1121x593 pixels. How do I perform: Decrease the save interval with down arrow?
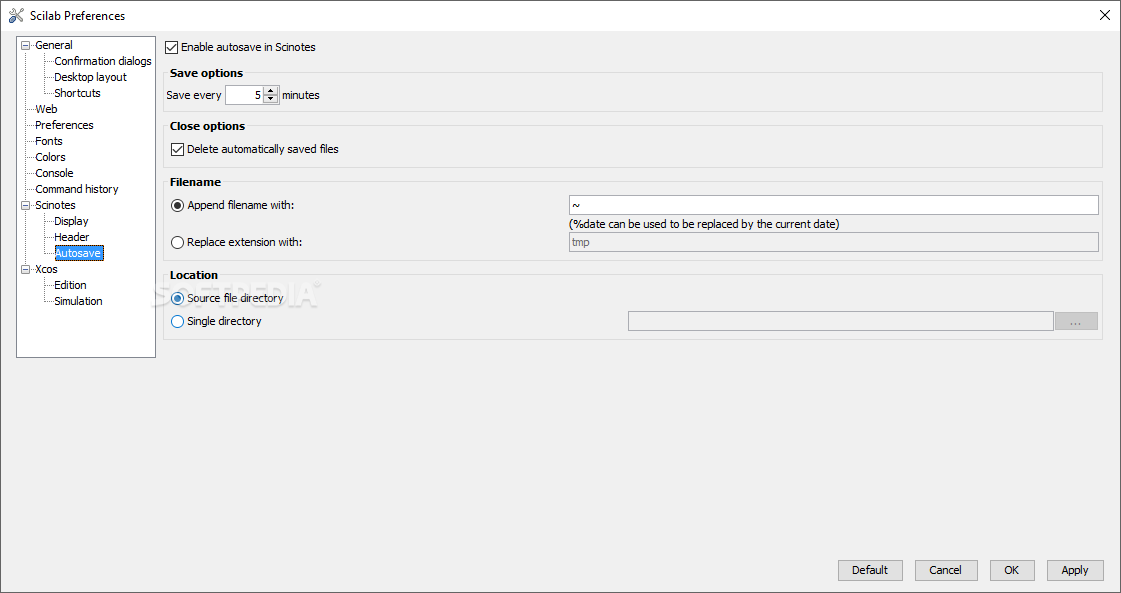coord(270,99)
